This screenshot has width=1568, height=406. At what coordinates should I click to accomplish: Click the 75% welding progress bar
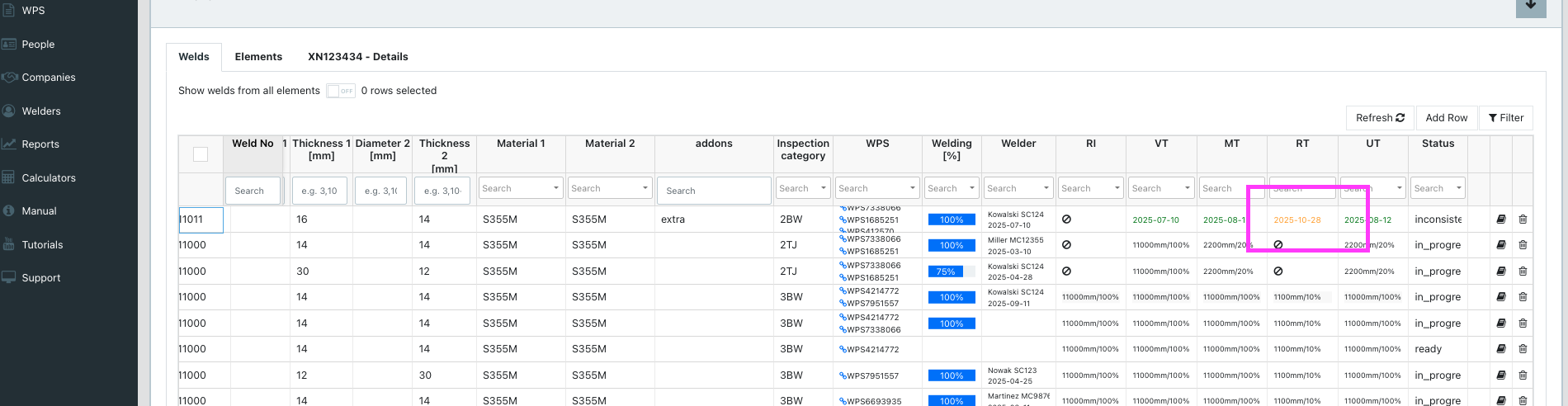(952, 271)
